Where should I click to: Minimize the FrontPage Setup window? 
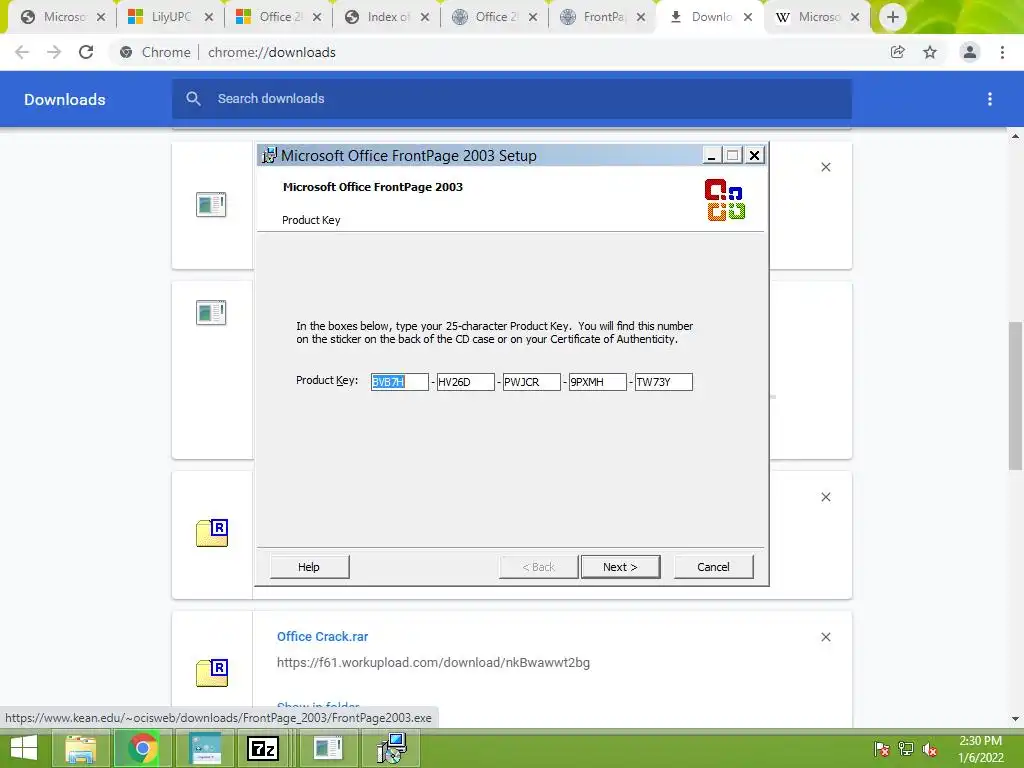pyautogui.click(x=711, y=155)
